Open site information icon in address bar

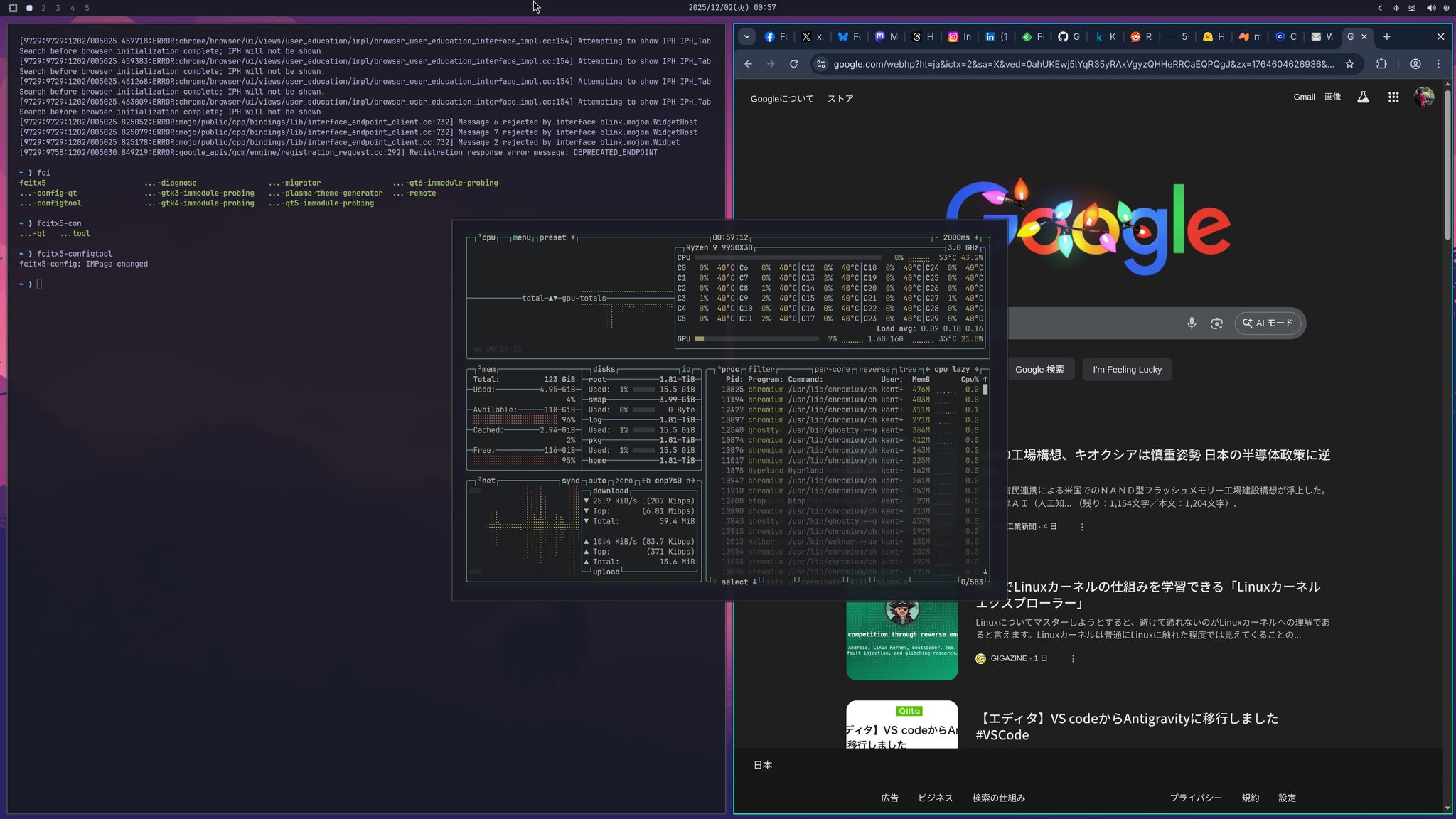[x=820, y=64]
